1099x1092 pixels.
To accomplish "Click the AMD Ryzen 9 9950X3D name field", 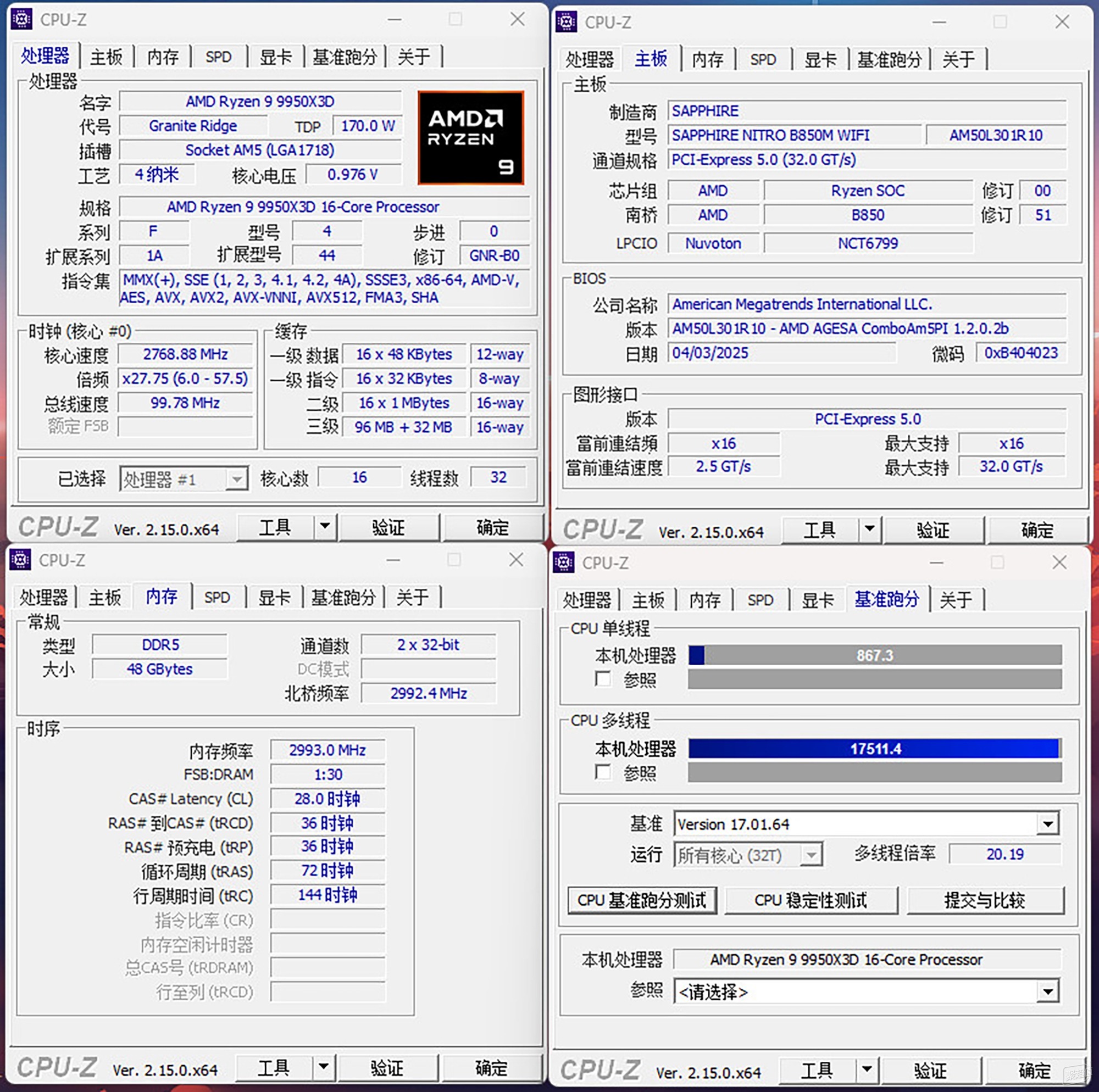I will tap(260, 101).
